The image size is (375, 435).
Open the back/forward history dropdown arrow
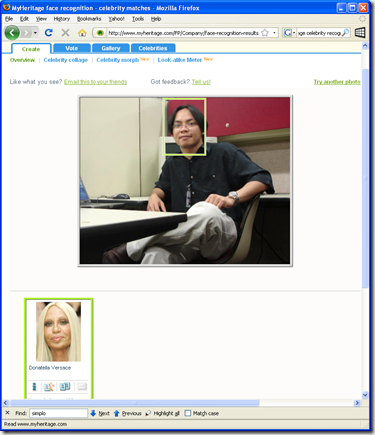pos(35,33)
